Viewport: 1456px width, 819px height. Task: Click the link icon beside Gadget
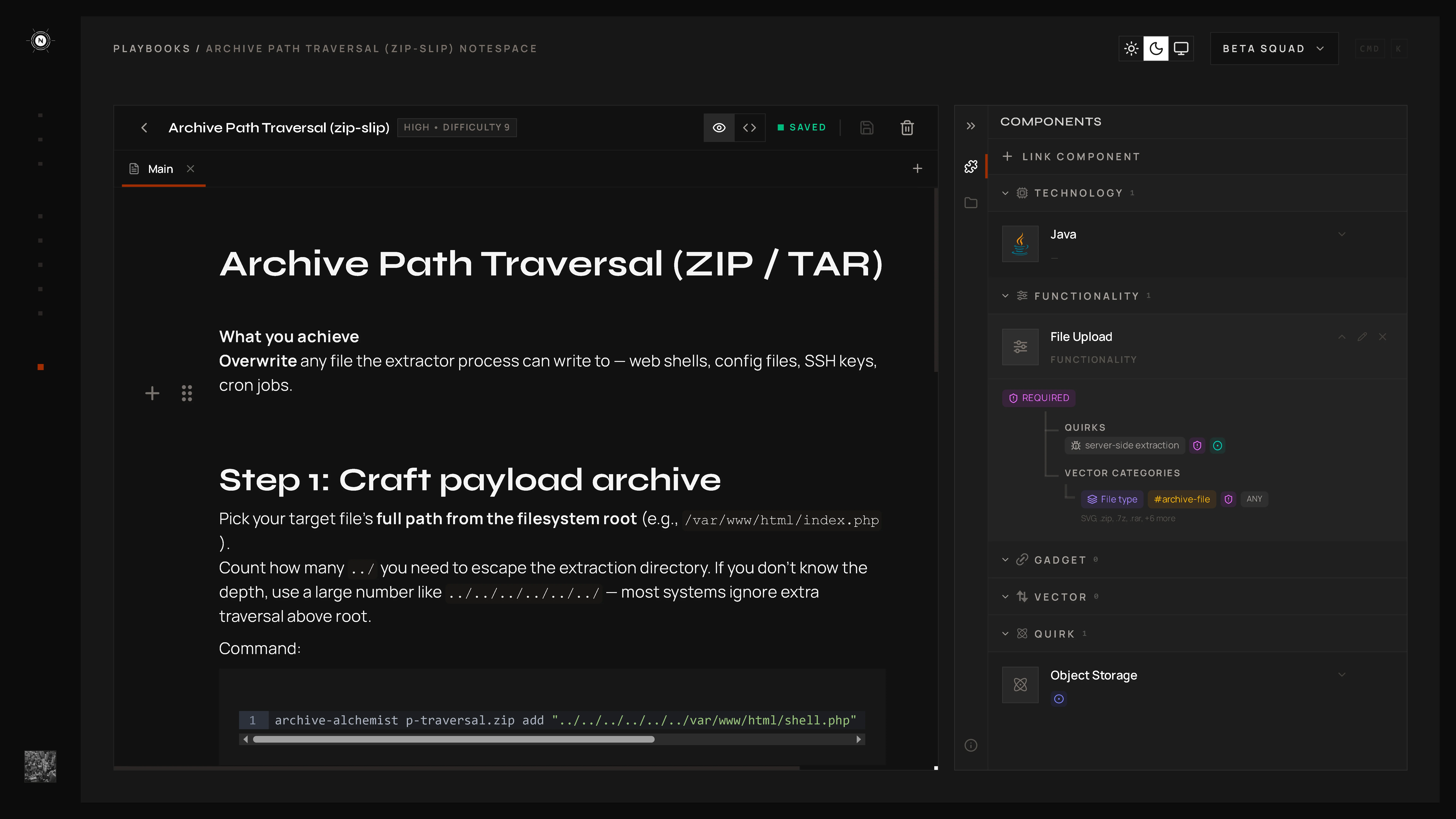1022,560
